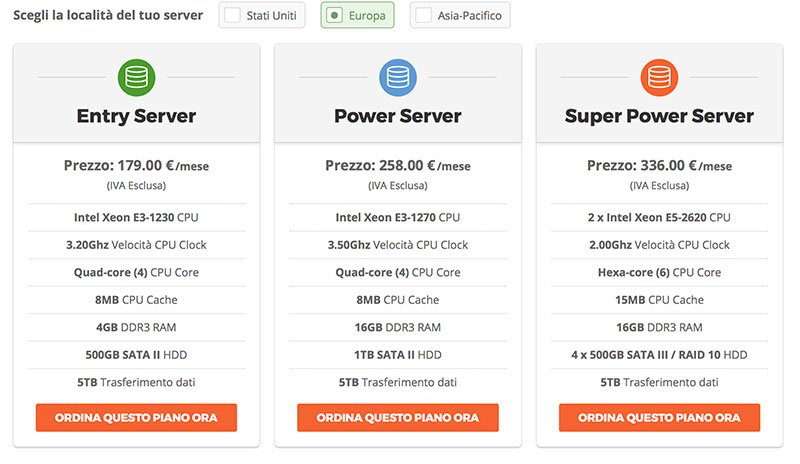Click the Entry Server heading

(136, 116)
